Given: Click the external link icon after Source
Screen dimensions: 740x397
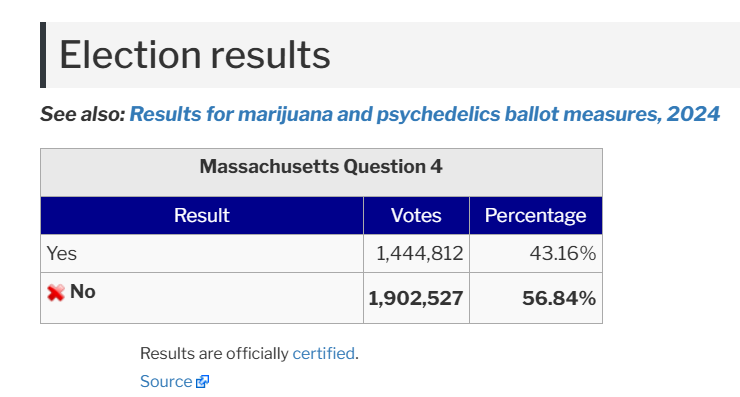Looking at the screenshot, I should [202, 381].
